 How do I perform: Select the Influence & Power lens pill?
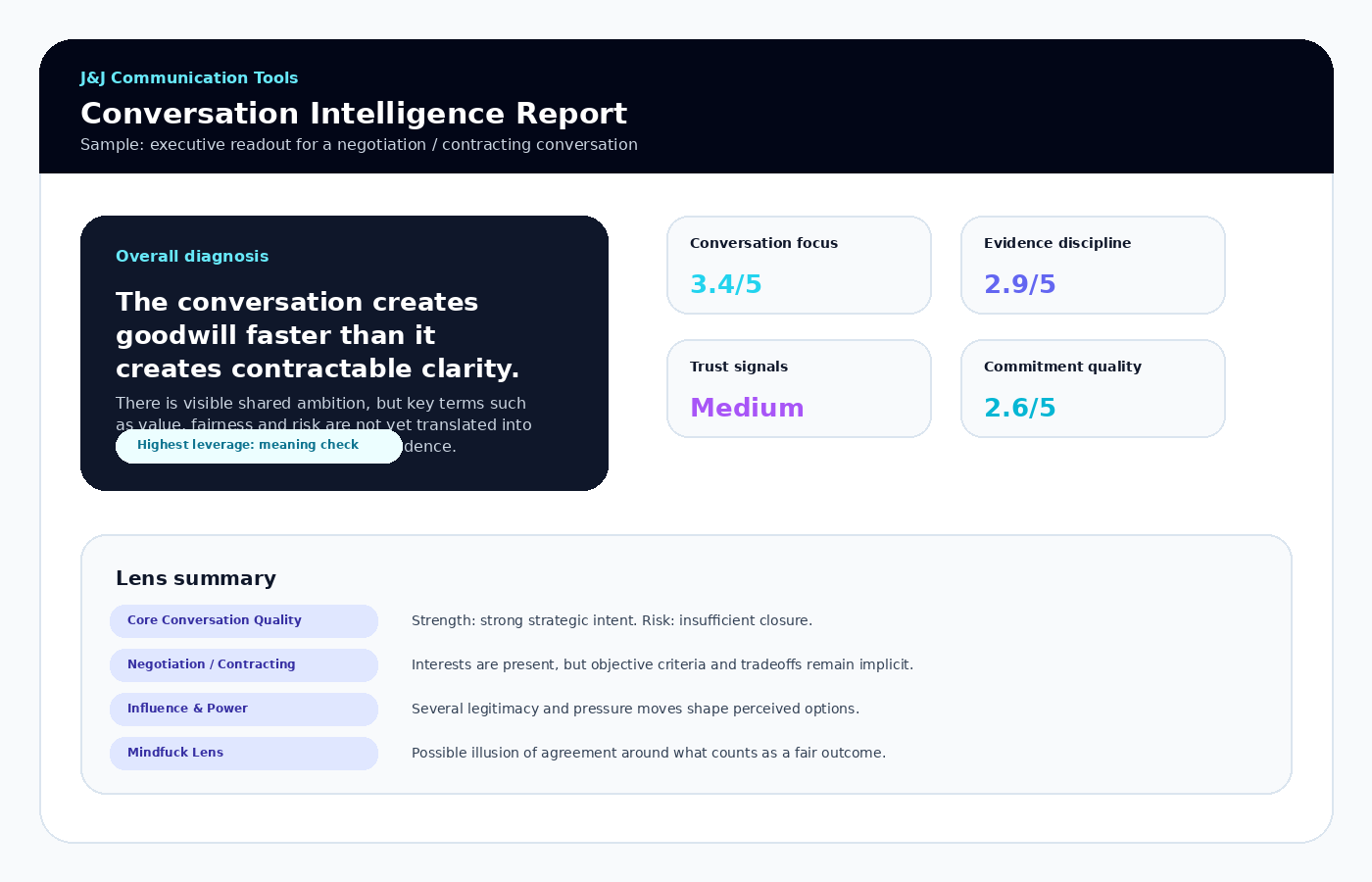click(244, 710)
